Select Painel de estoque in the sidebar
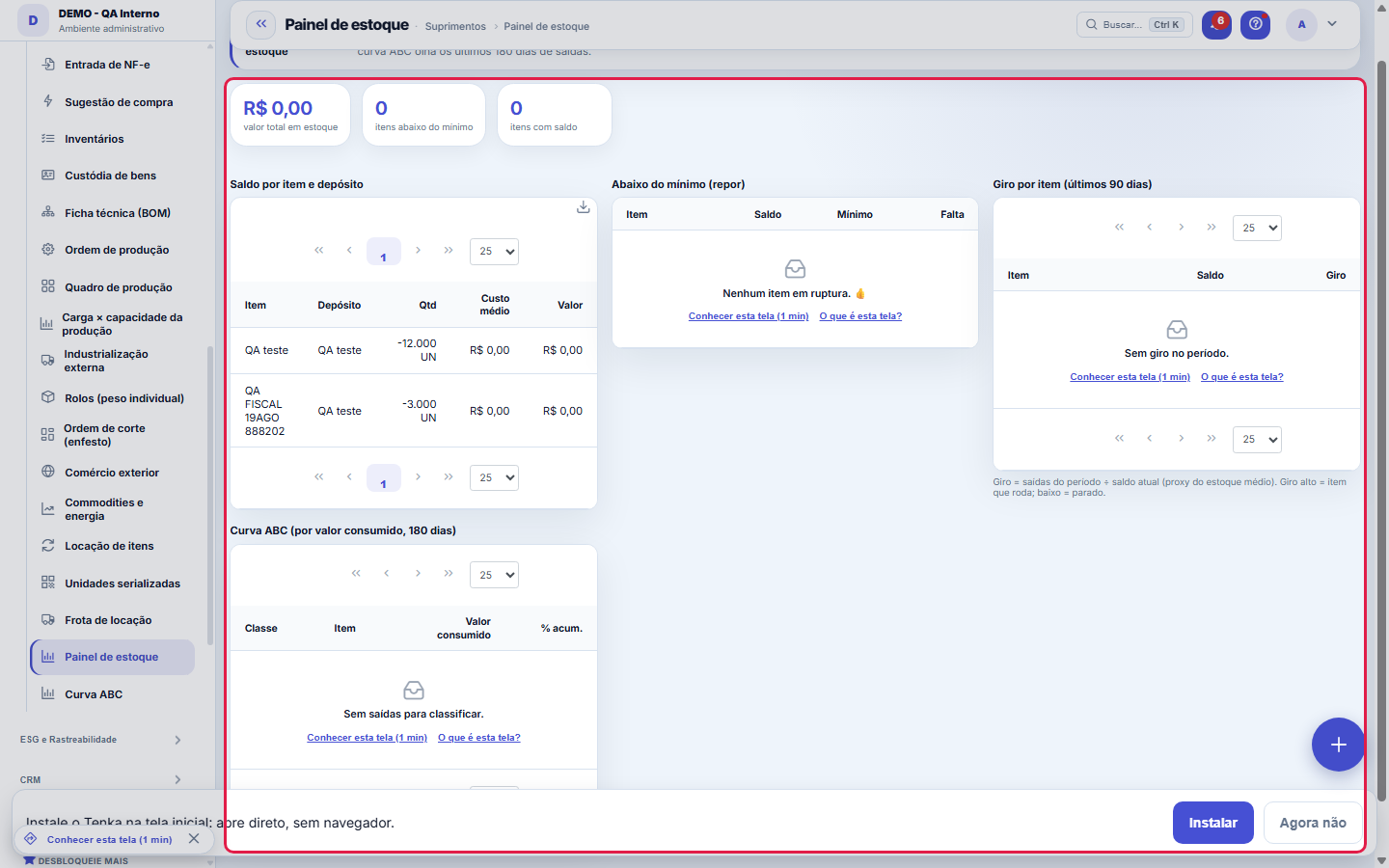Image resolution: width=1389 pixels, height=868 pixels. pyautogui.click(x=113, y=657)
